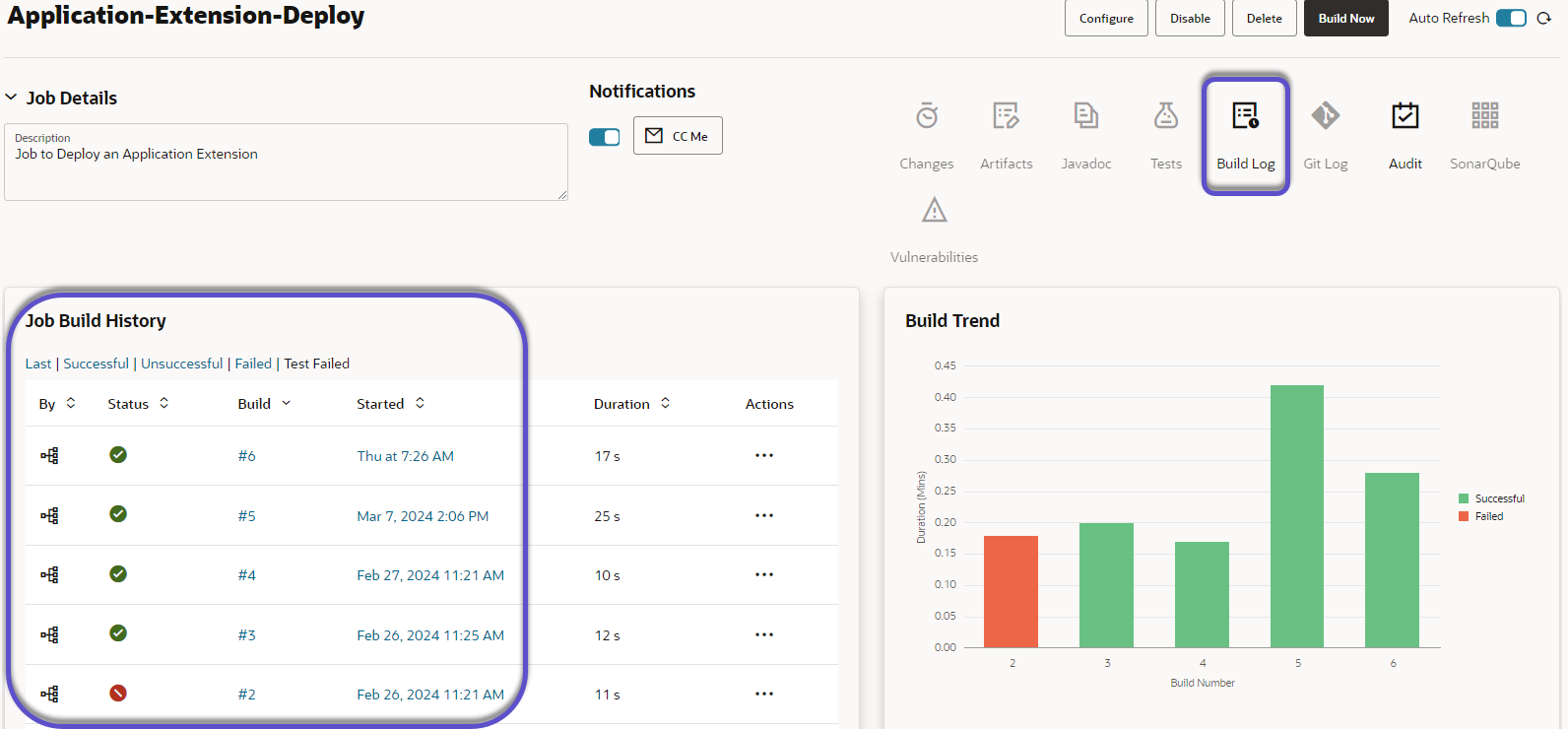
Task: Click the refresh icon beside Auto Refresh
Action: pos(1544,19)
